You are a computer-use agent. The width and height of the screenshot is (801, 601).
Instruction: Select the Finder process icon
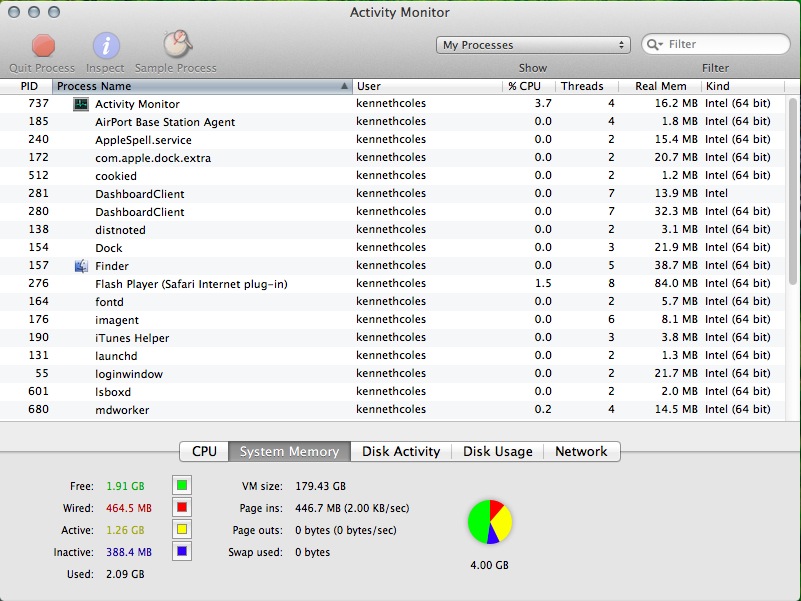tap(81, 266)
